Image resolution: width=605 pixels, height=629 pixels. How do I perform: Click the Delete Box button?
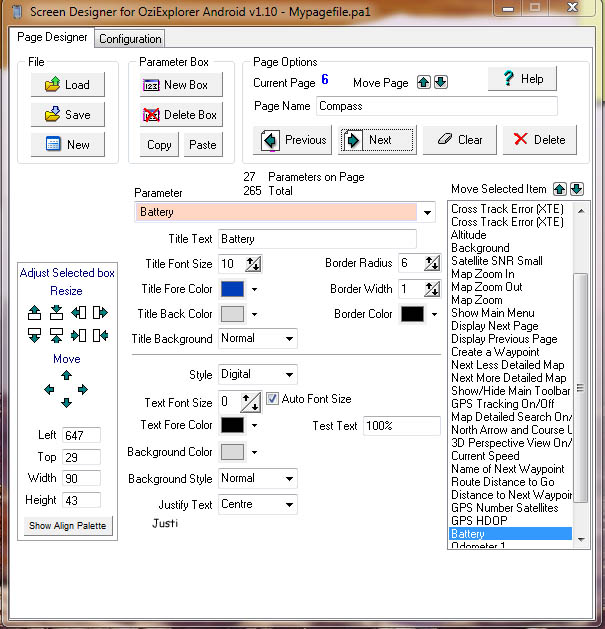click(x=181, y=115)
